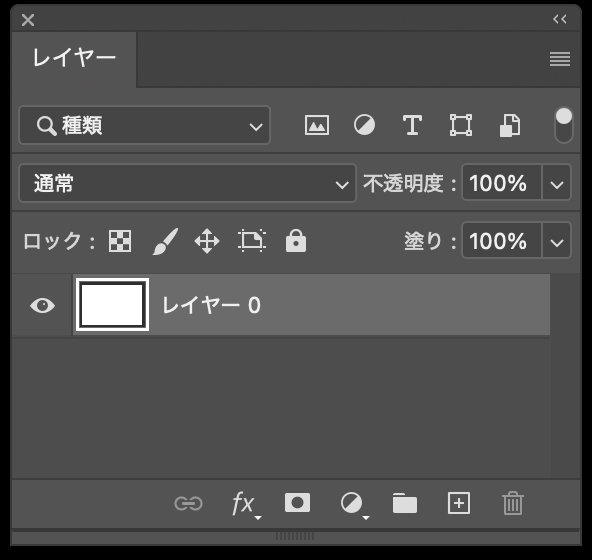Screen dimensions: 592x560
Task: Toggle lock all padlock icon
Action: 296,241
